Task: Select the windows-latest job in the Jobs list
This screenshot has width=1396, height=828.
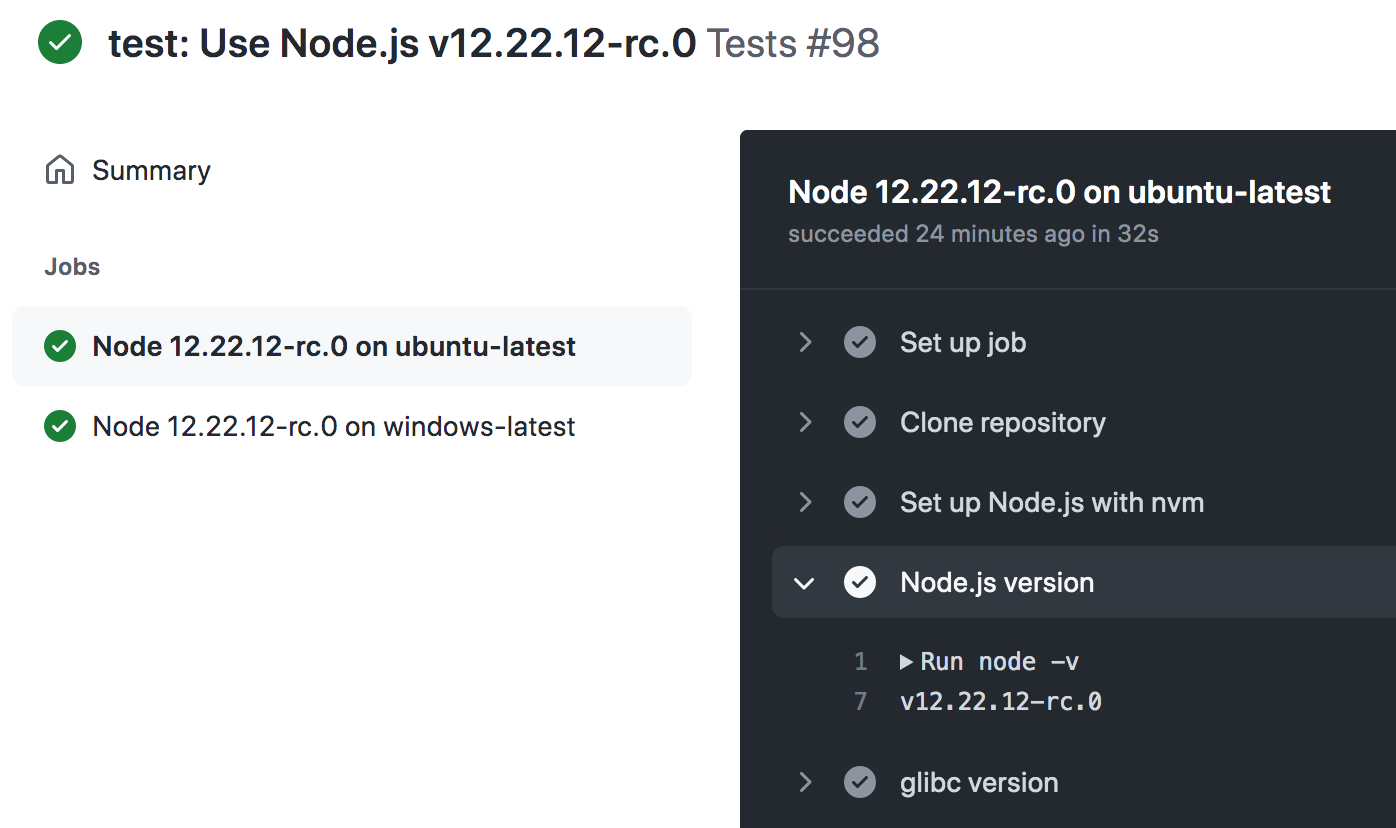Action: 333,426
